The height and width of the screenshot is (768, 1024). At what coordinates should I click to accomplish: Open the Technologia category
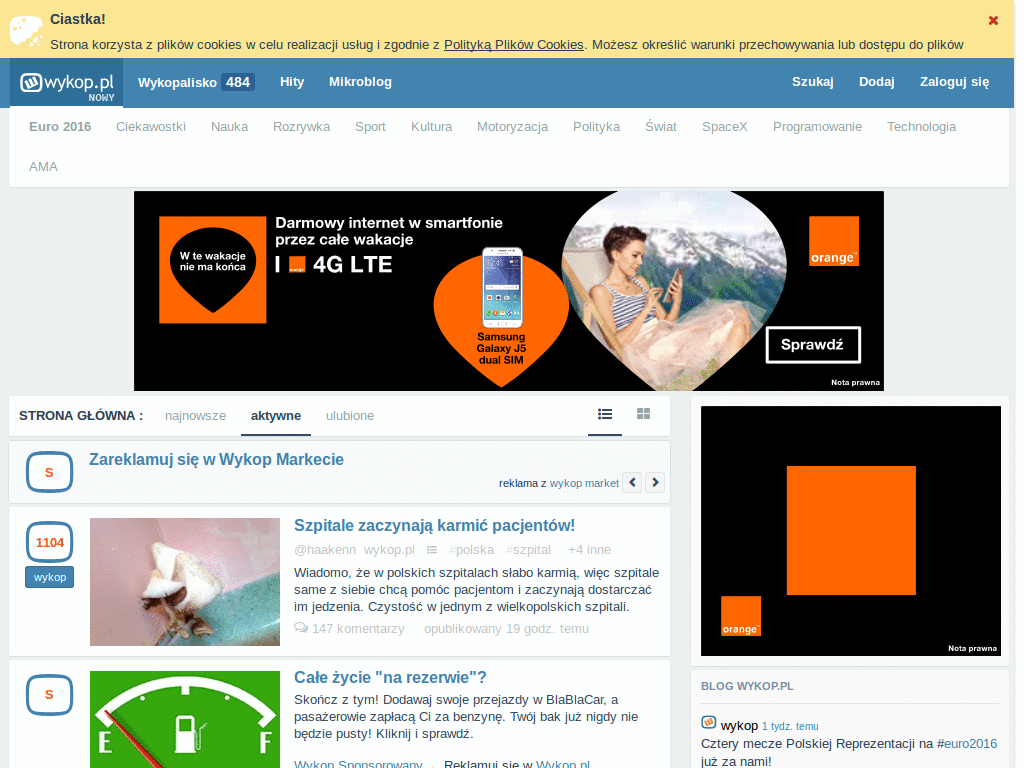coord(921,127)
